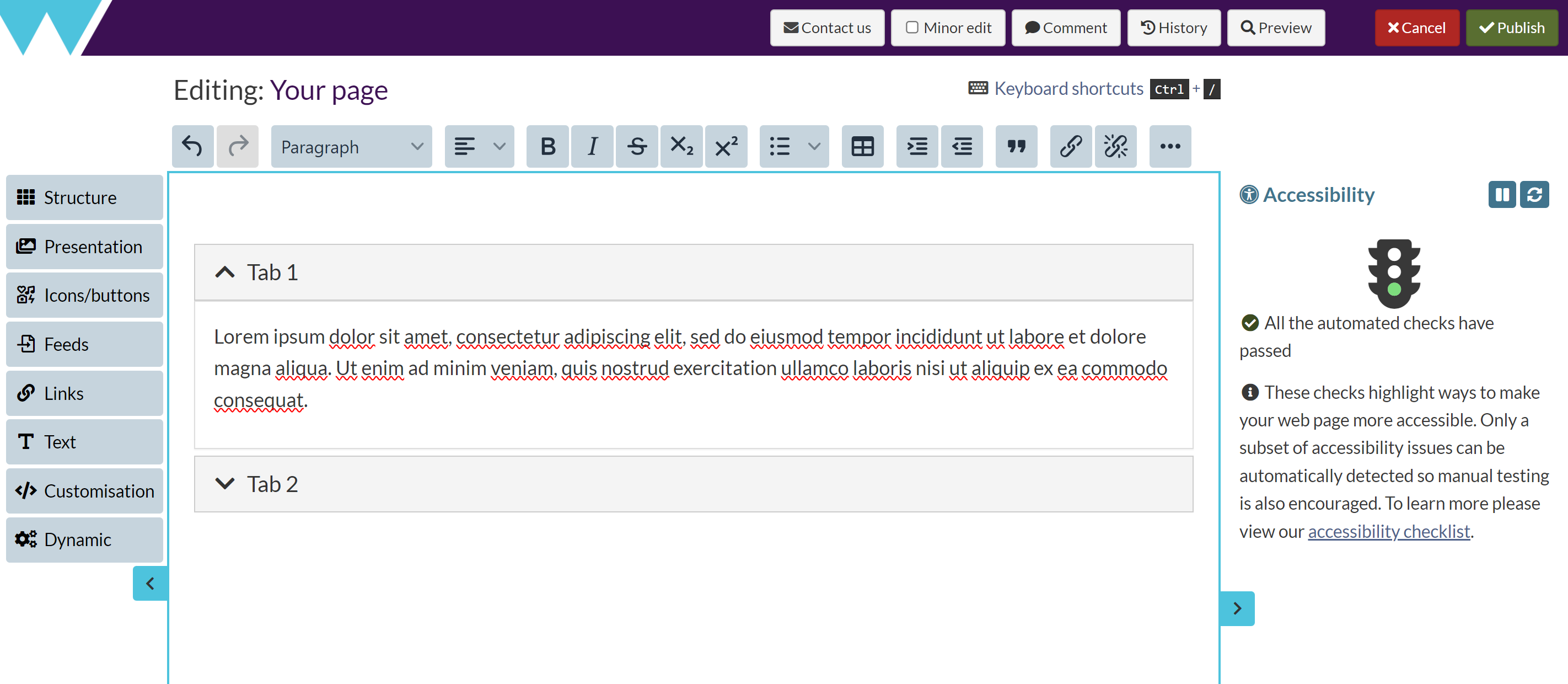Collapse the left sidebar panel
The width and height of the screenshot is (1568, 684).
pos(150,584)
